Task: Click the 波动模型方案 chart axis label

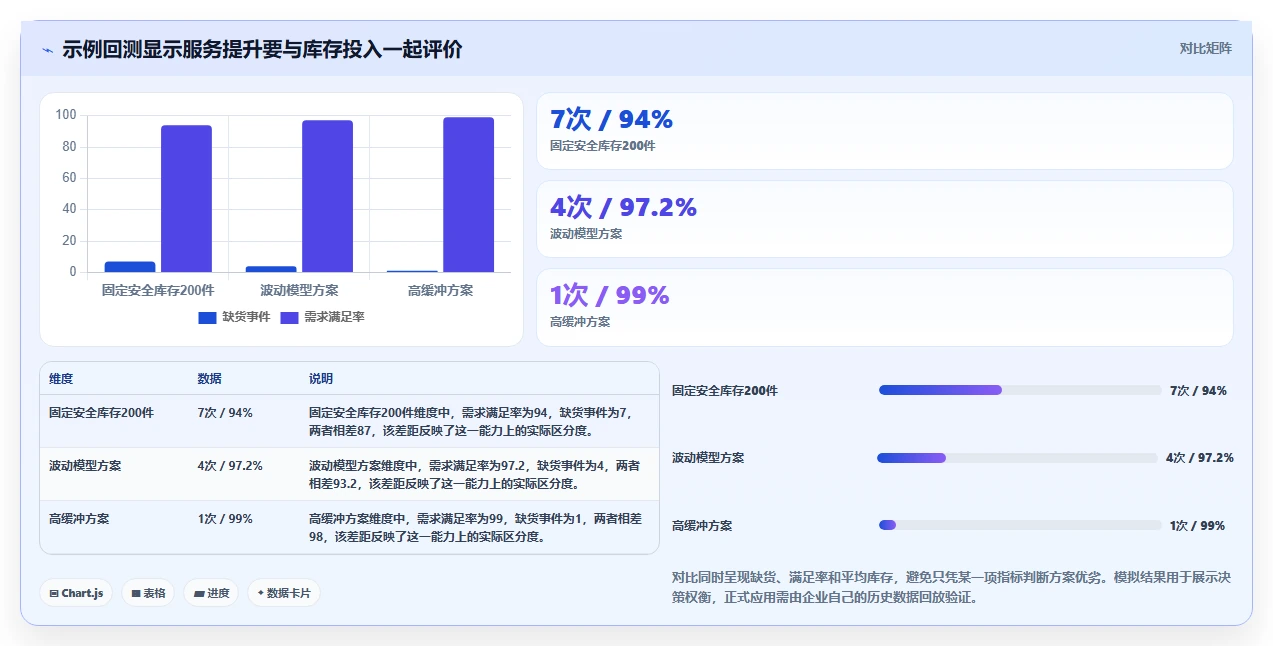Action: [299, 290]
